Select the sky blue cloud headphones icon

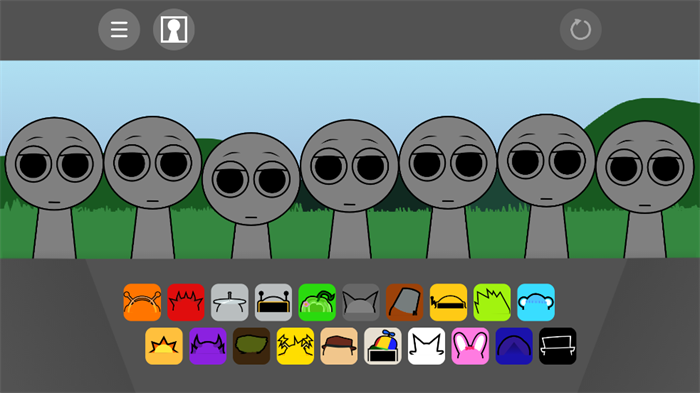coord(536,302)
